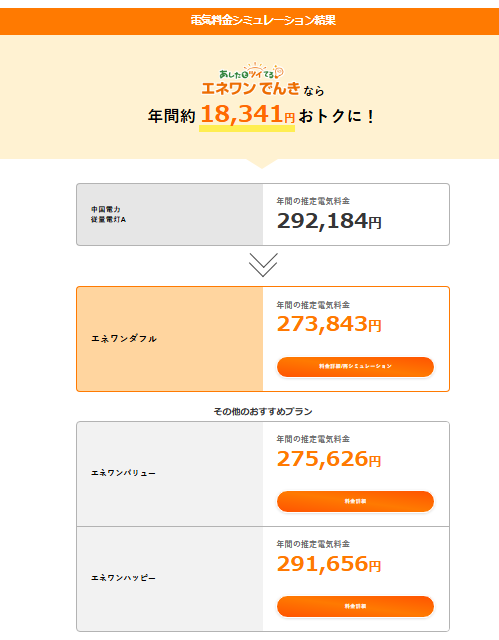Open 料金詳細 button for エネワンハッピー plan
The width and height of the screenshot is (499, 640).
coord(355,606)
